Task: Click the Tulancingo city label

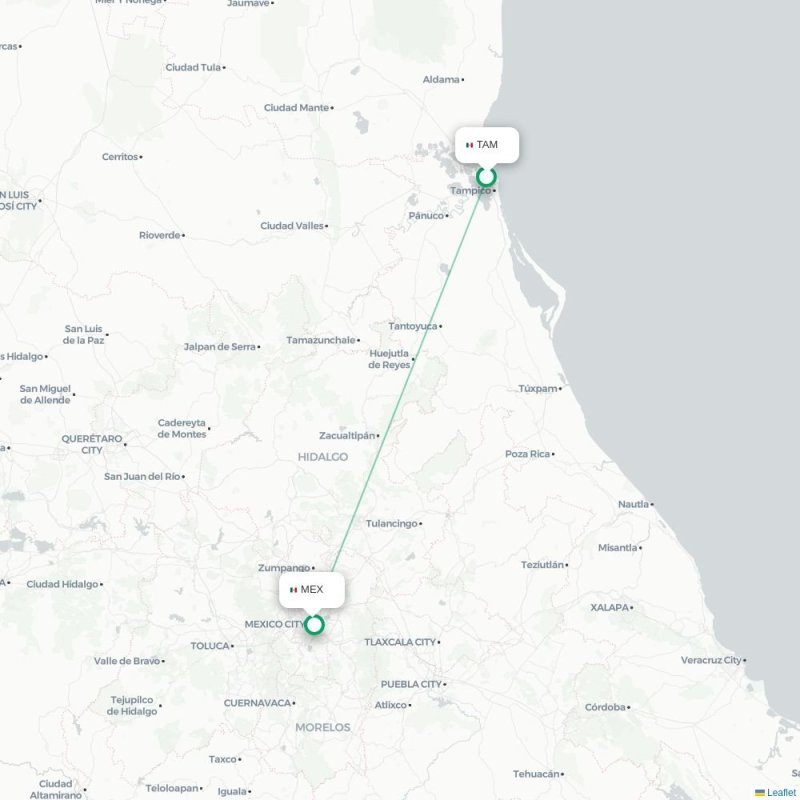Action: [391, 523]
